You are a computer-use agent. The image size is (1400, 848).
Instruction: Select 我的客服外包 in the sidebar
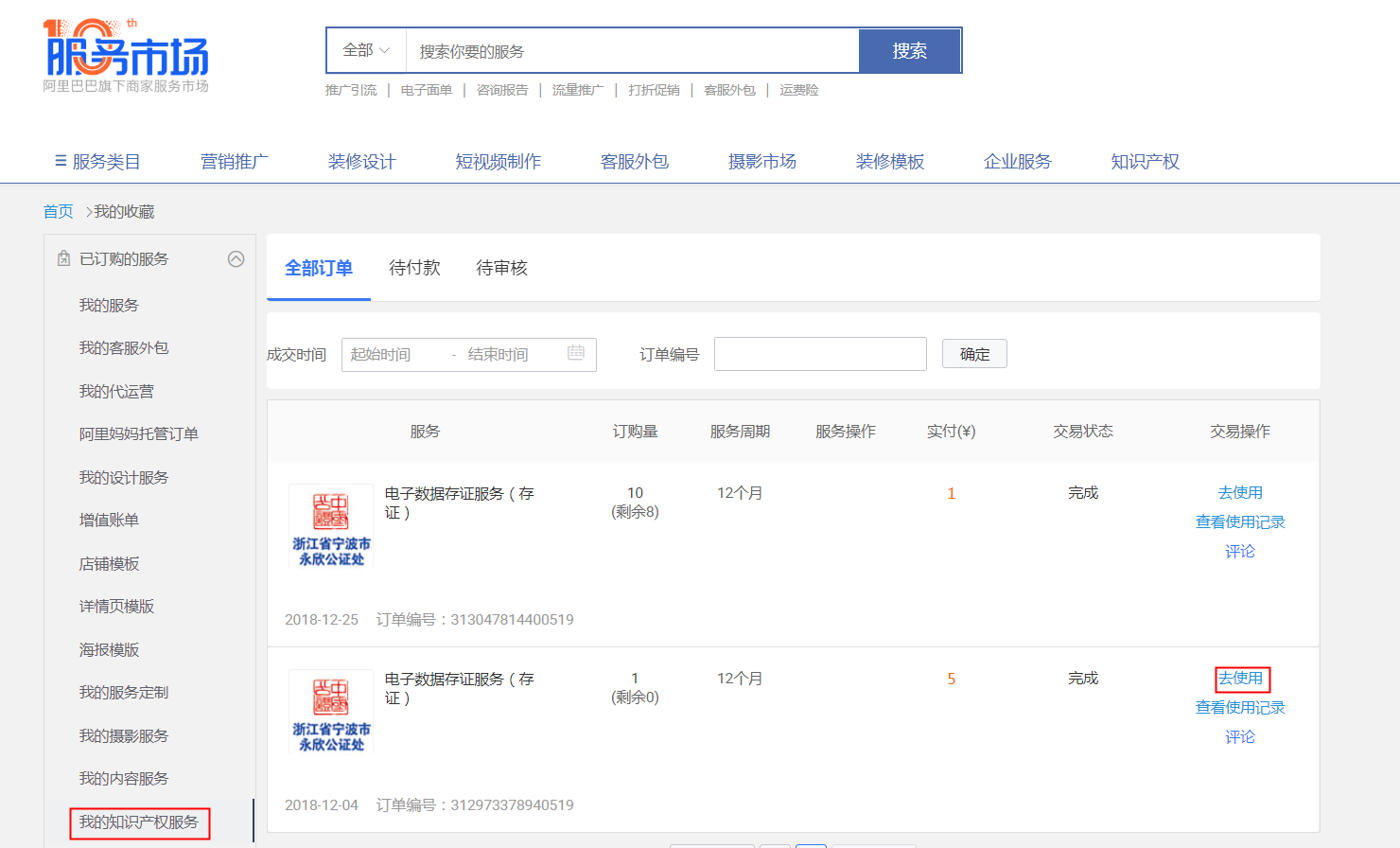pyautogui.click(x=124, y=347)
